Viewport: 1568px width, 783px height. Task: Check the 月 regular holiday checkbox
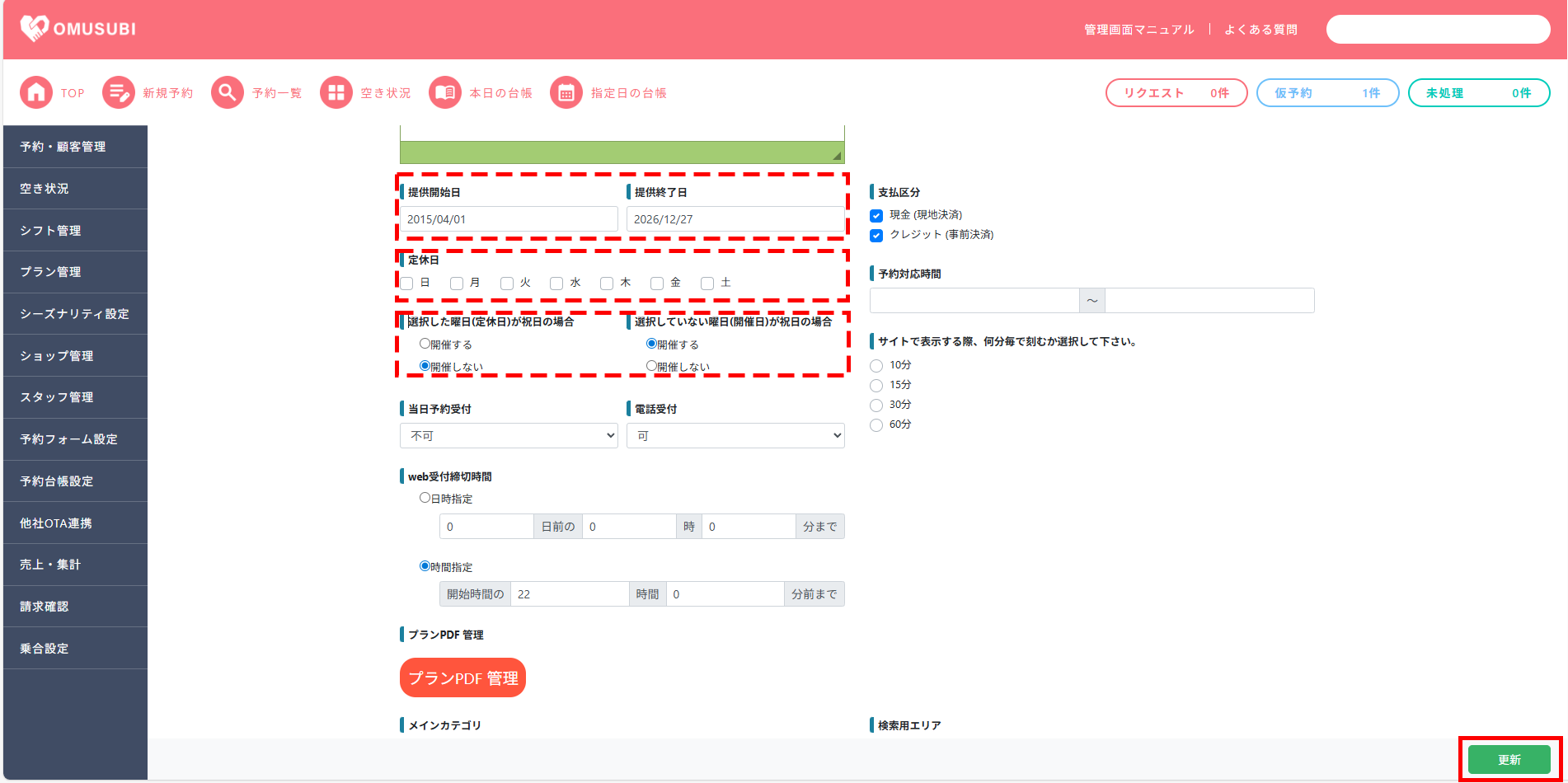click(x=457, y=284)
